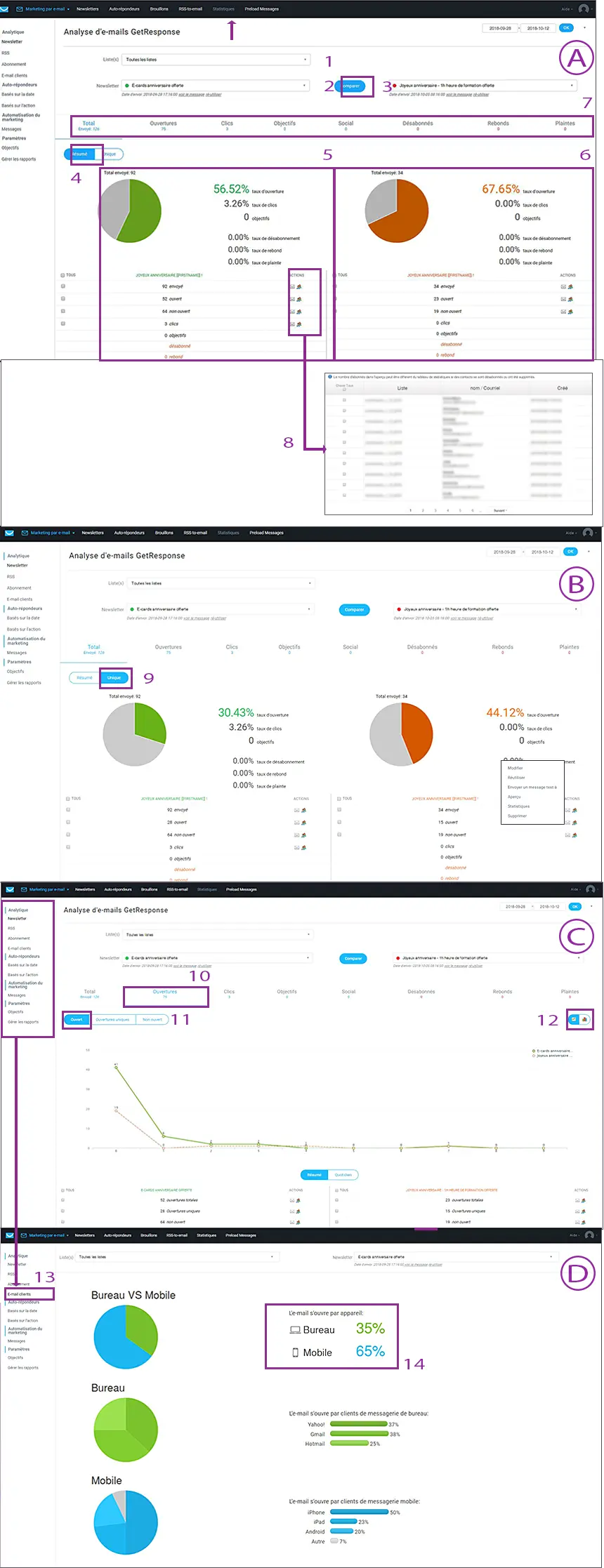The height and width of the screenshot is (1568, 604).
Task: Click the GetResponse envelope logo in screenshot D
Action: pos(9,1235)
